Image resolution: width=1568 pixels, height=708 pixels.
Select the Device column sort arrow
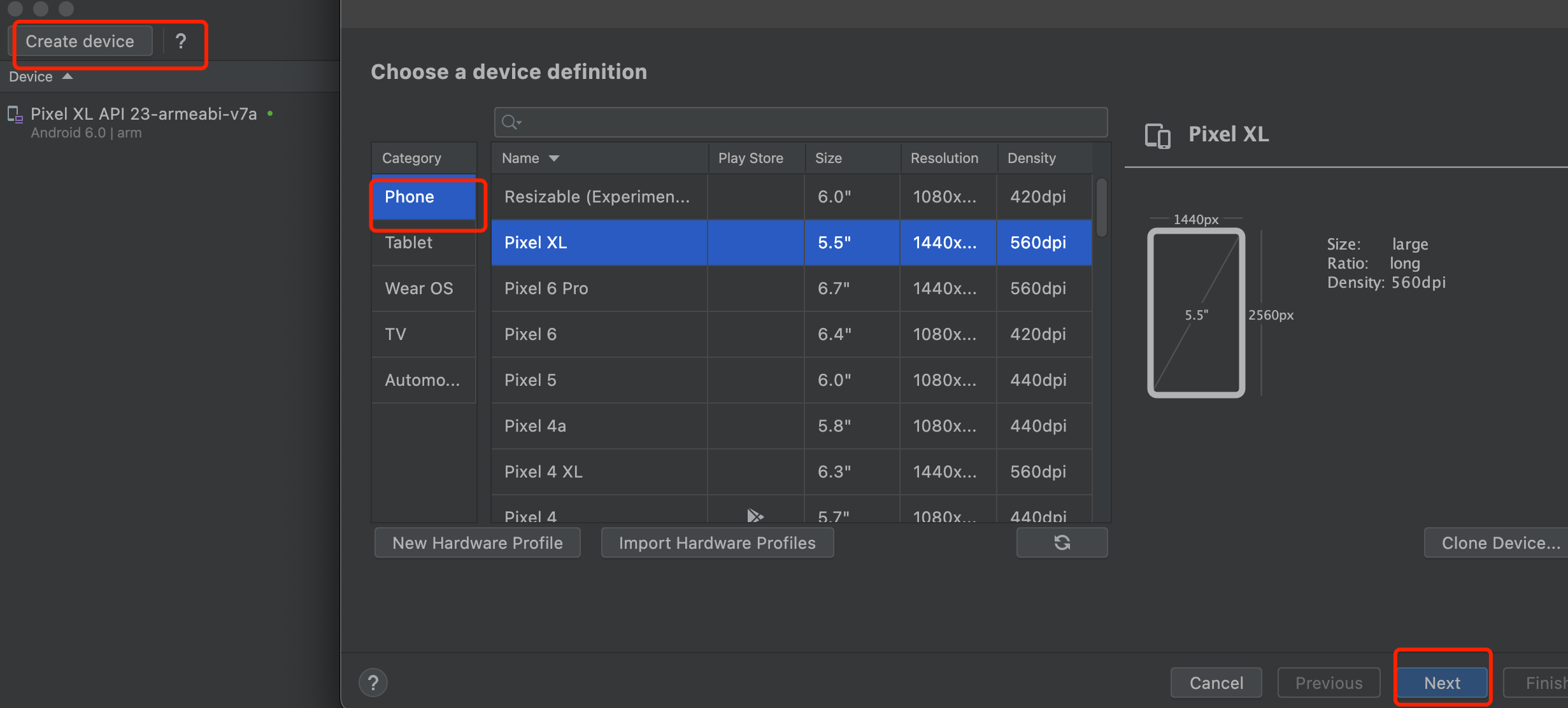[x=69, y=78]
